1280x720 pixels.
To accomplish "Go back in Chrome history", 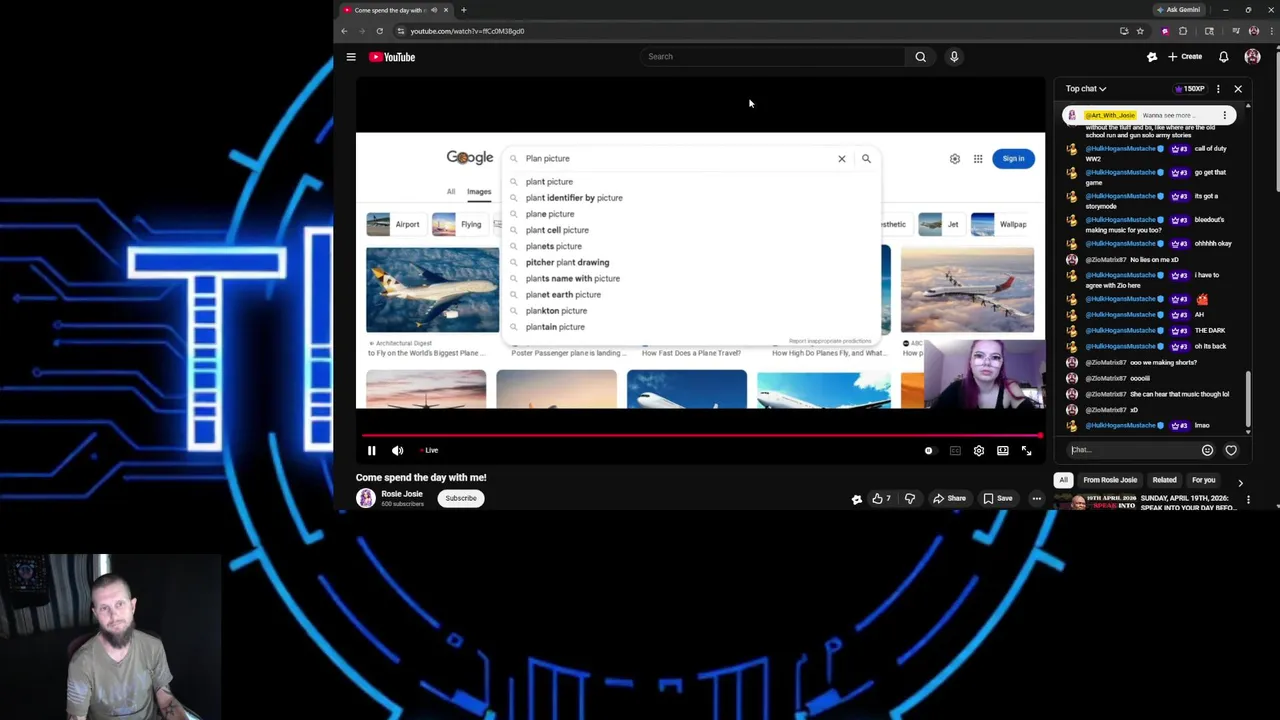I will click(x=344, y=31).
